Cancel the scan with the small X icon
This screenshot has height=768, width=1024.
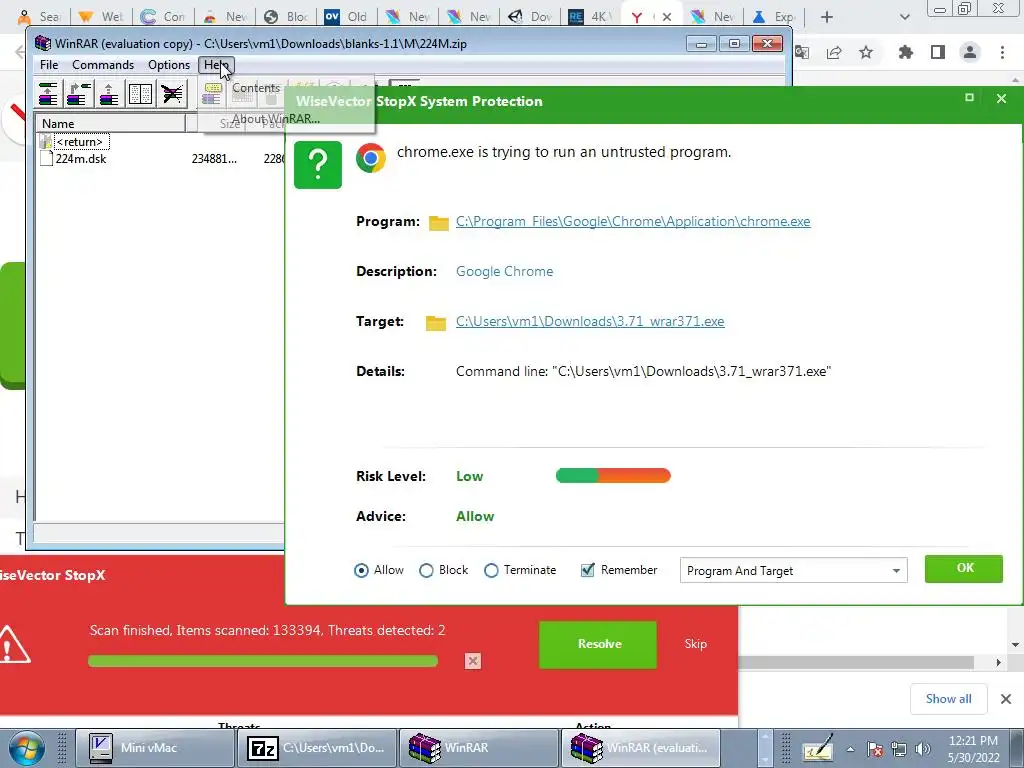click(473, 661)
